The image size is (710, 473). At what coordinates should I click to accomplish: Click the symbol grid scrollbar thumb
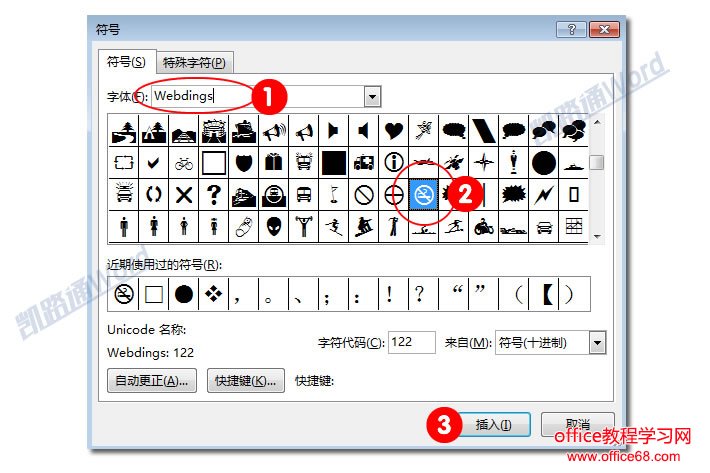click(597, 162)
